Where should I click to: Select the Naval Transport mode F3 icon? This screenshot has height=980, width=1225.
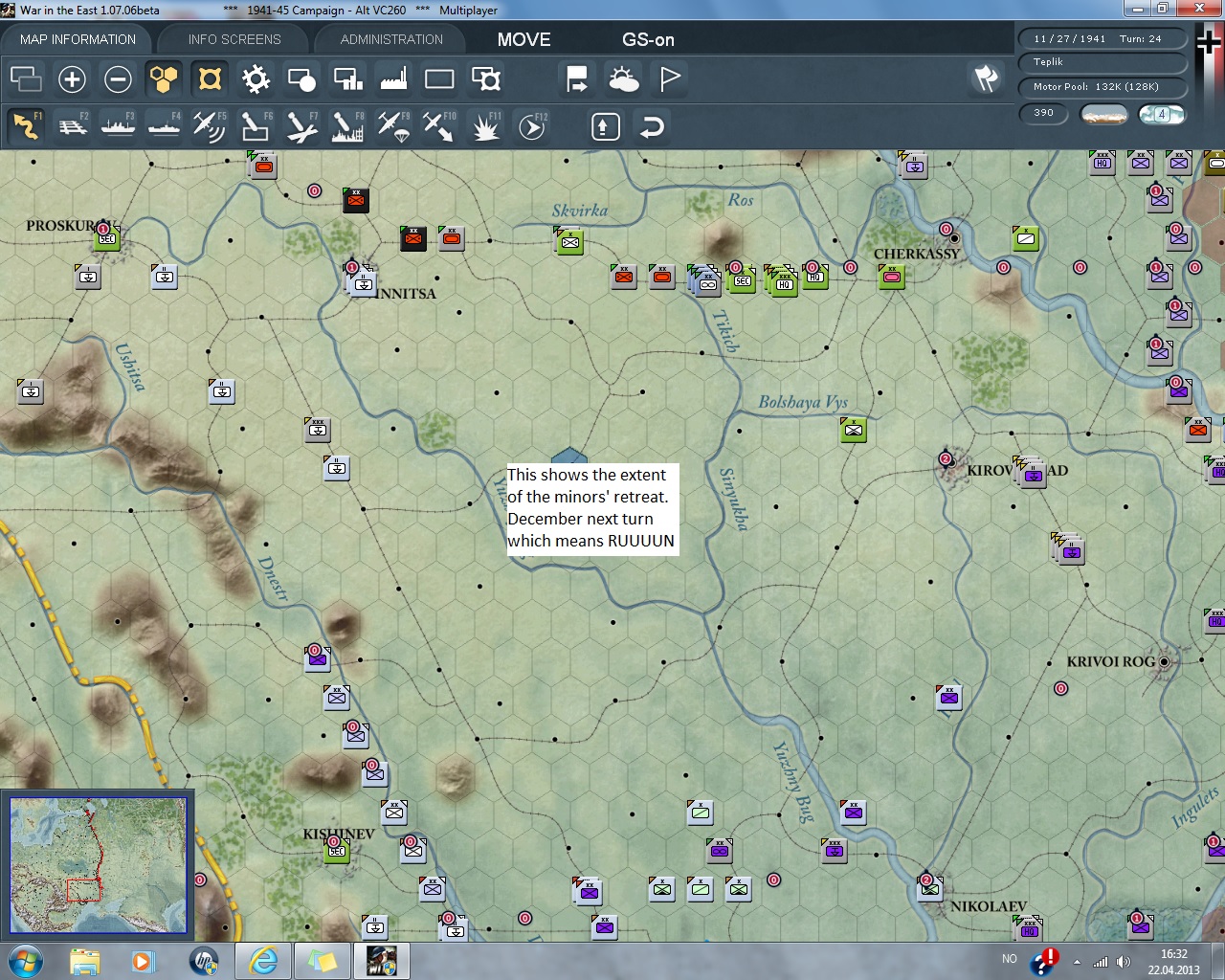pyautogui.click(x=118, y=126)
